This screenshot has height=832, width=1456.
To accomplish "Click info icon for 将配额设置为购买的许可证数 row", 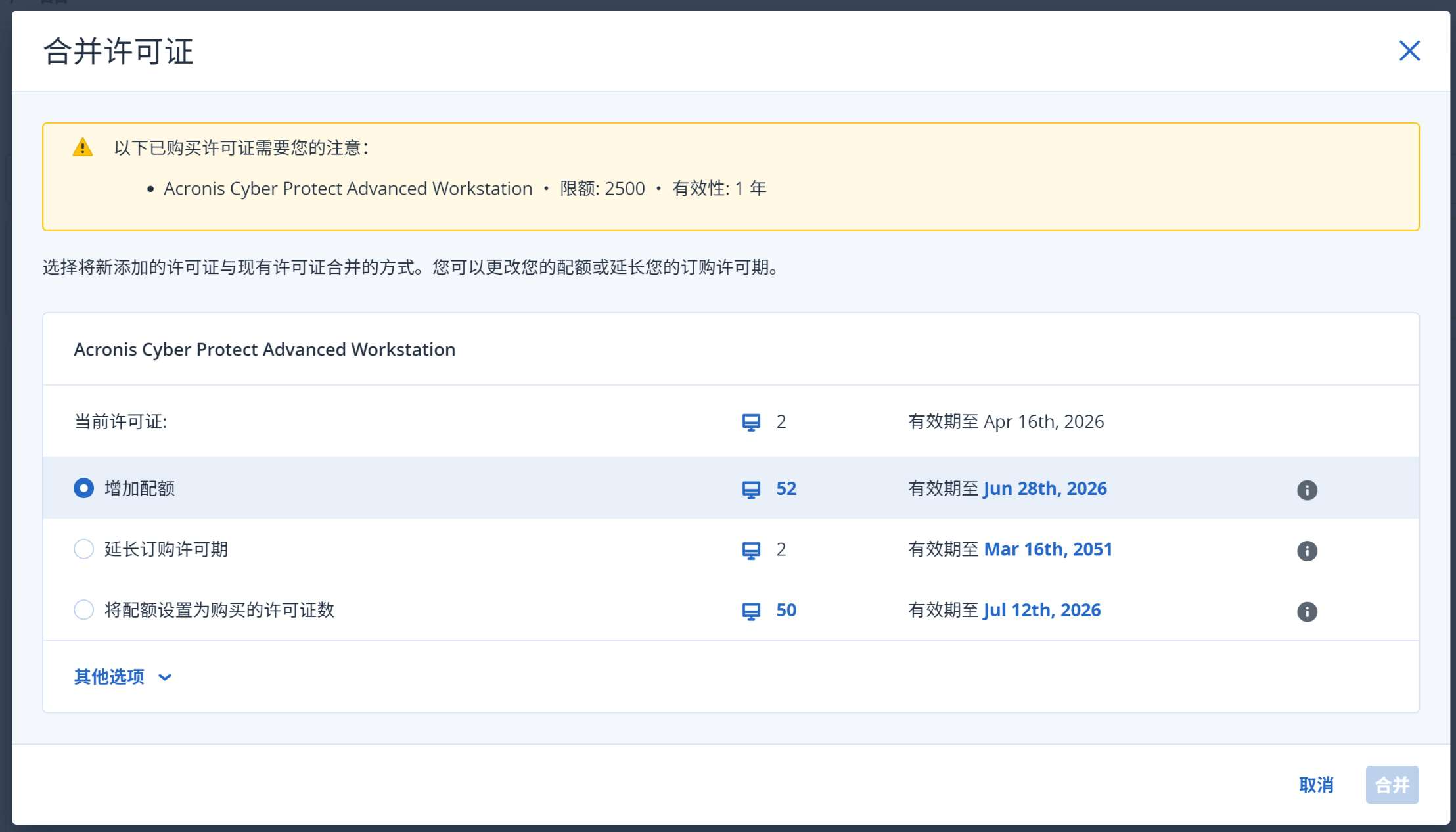I will 1307,611.
